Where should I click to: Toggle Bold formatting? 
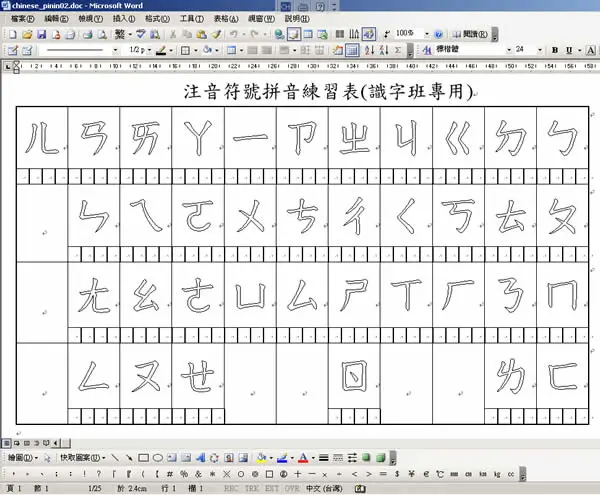pyautogui.click(x=554, y=50)
